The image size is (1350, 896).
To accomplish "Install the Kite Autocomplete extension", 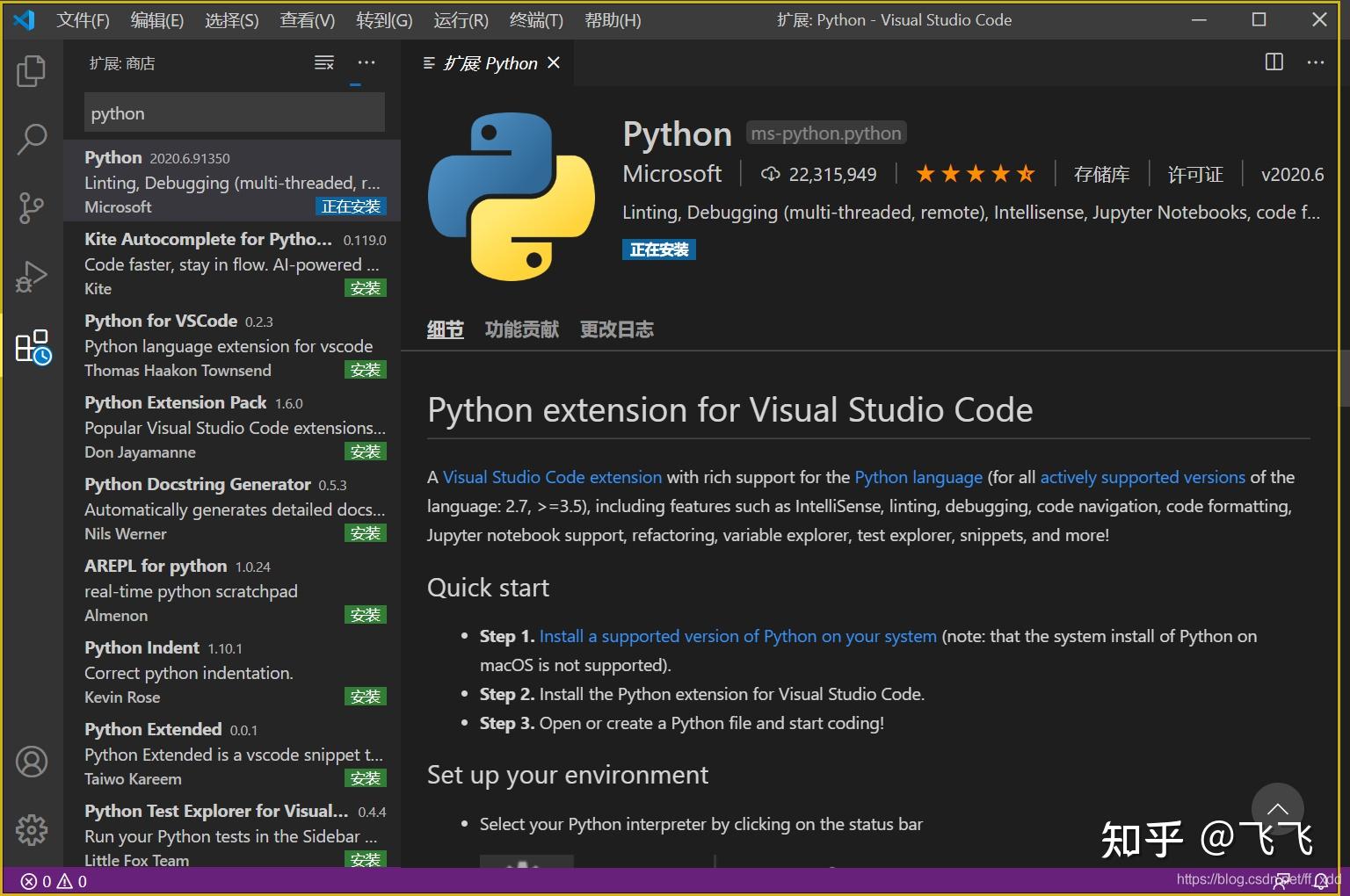I will point(365,288).
